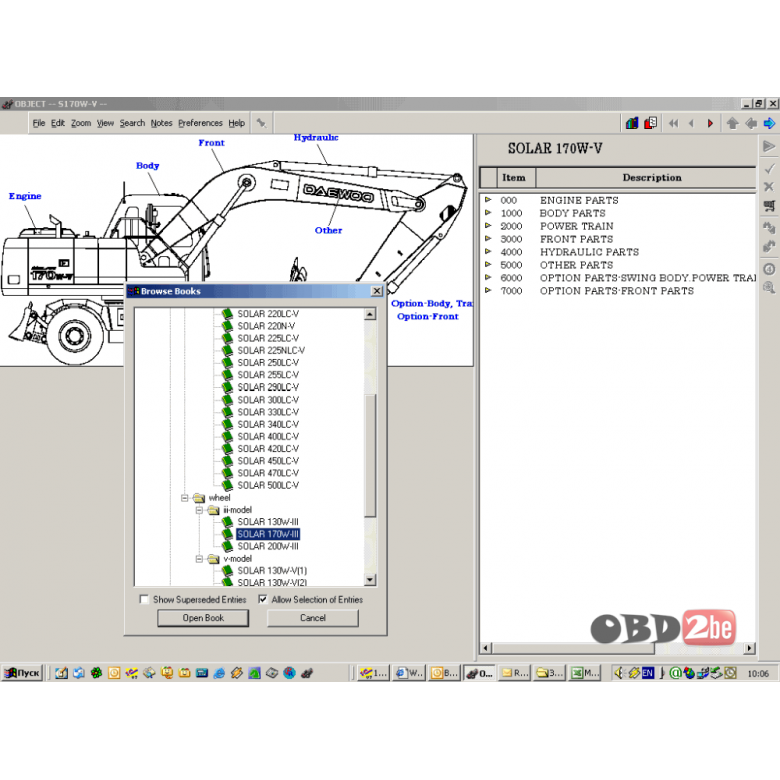Click the grey up arrow navigation icon
Viewport: 780px width, 780px height.
tap(732, 123)
